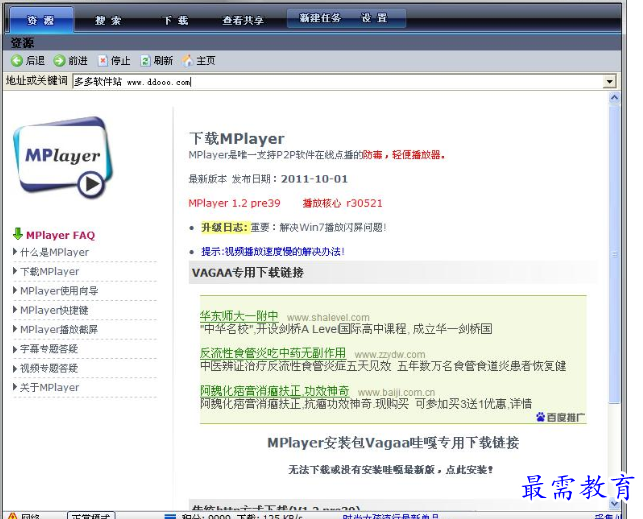Click the green download arrow beside MPlayer FAQ
Screen dimensions: 643x519
tap(18, 234)
